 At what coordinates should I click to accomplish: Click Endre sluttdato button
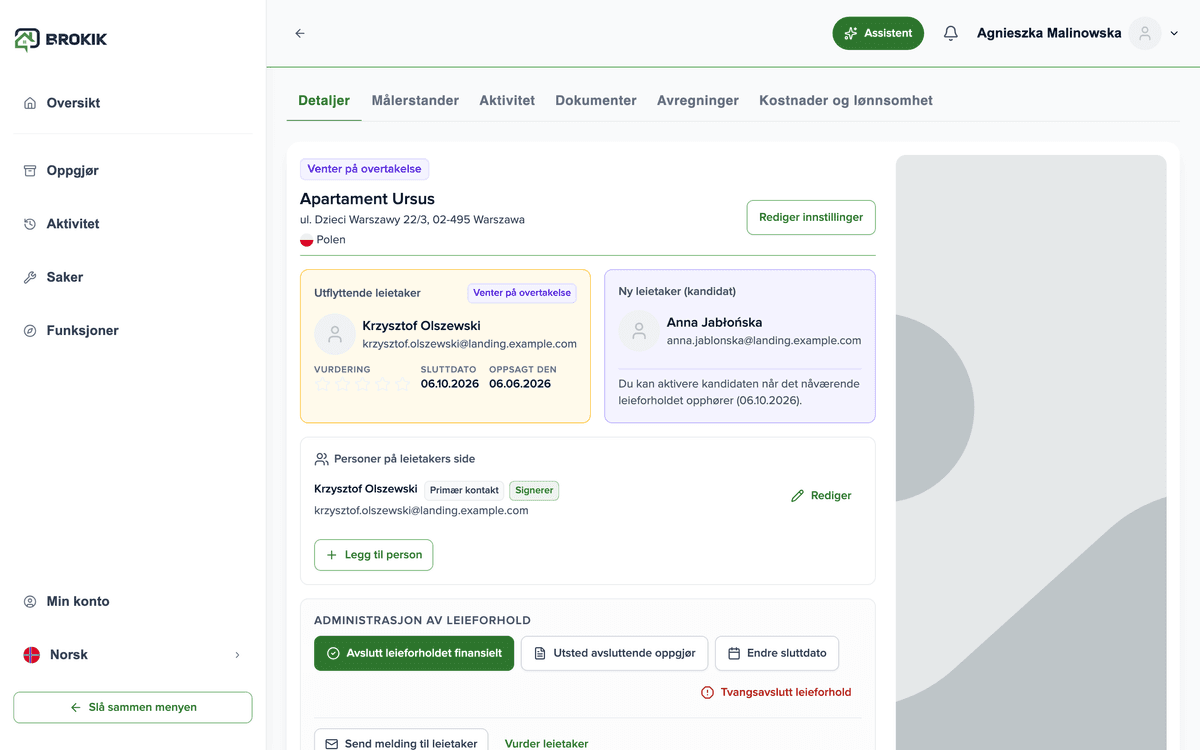click(777, 653)
